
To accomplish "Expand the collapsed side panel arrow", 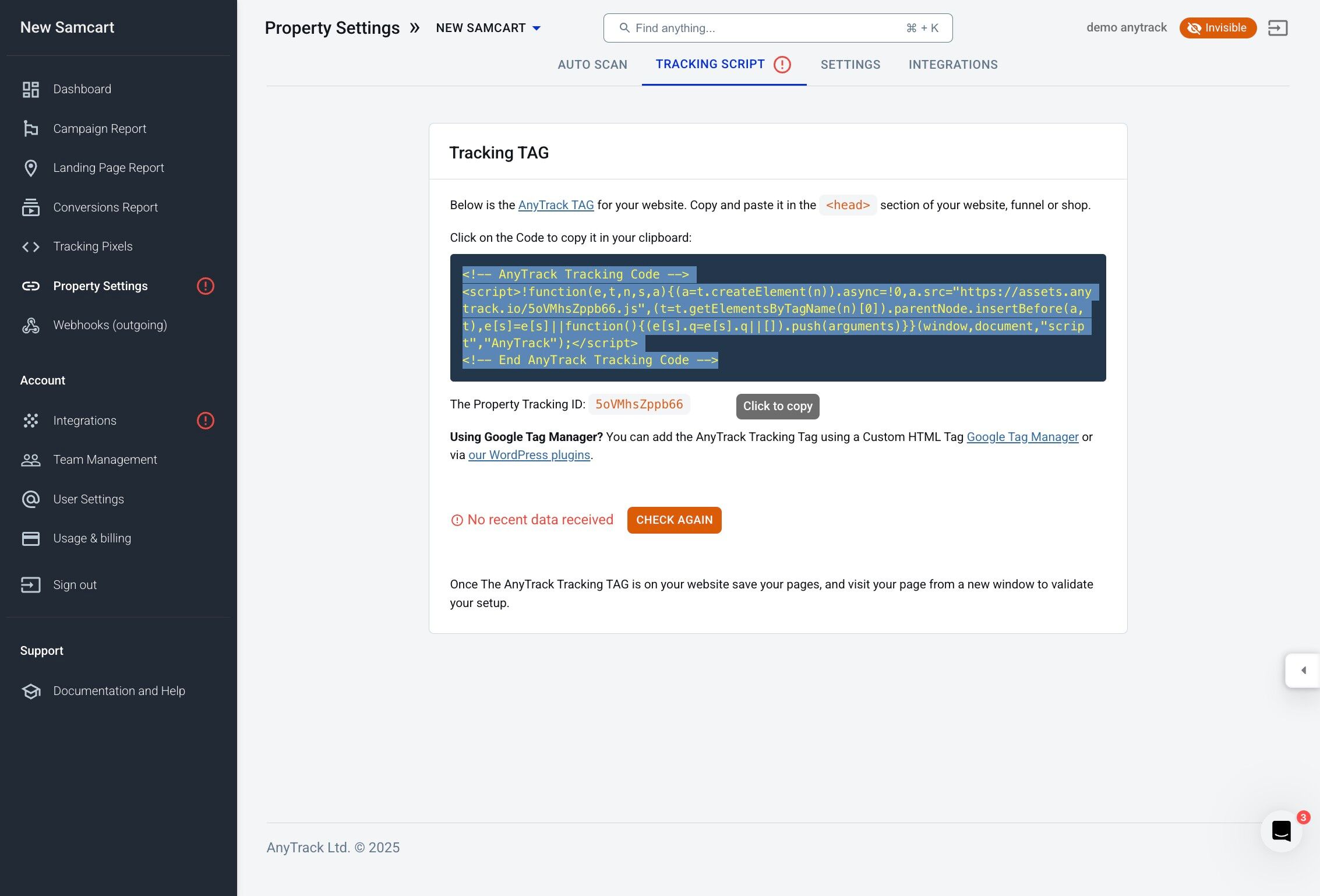I will coord(1303,671).
